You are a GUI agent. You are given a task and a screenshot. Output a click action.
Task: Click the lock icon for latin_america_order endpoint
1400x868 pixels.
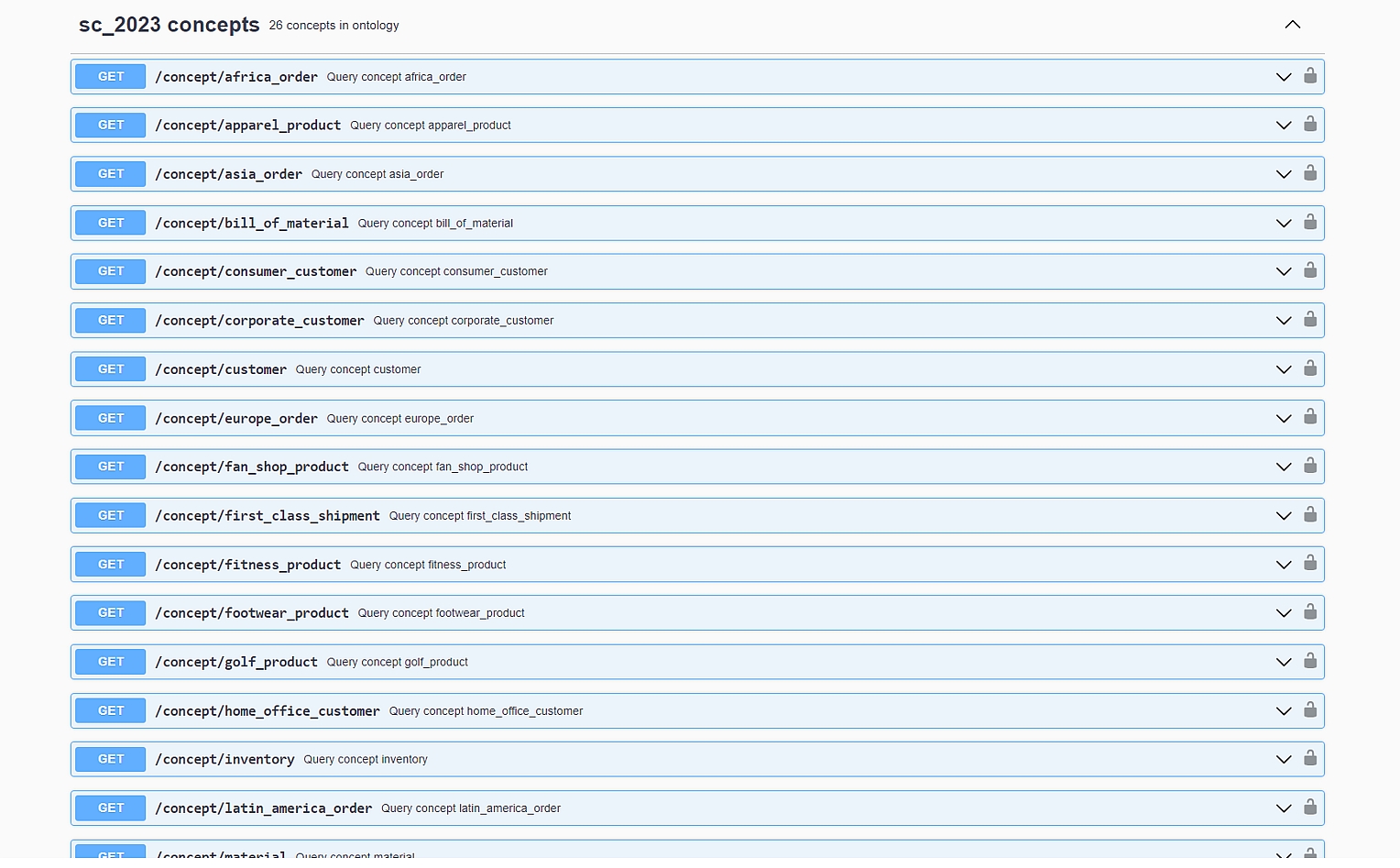coord(1310,808)
